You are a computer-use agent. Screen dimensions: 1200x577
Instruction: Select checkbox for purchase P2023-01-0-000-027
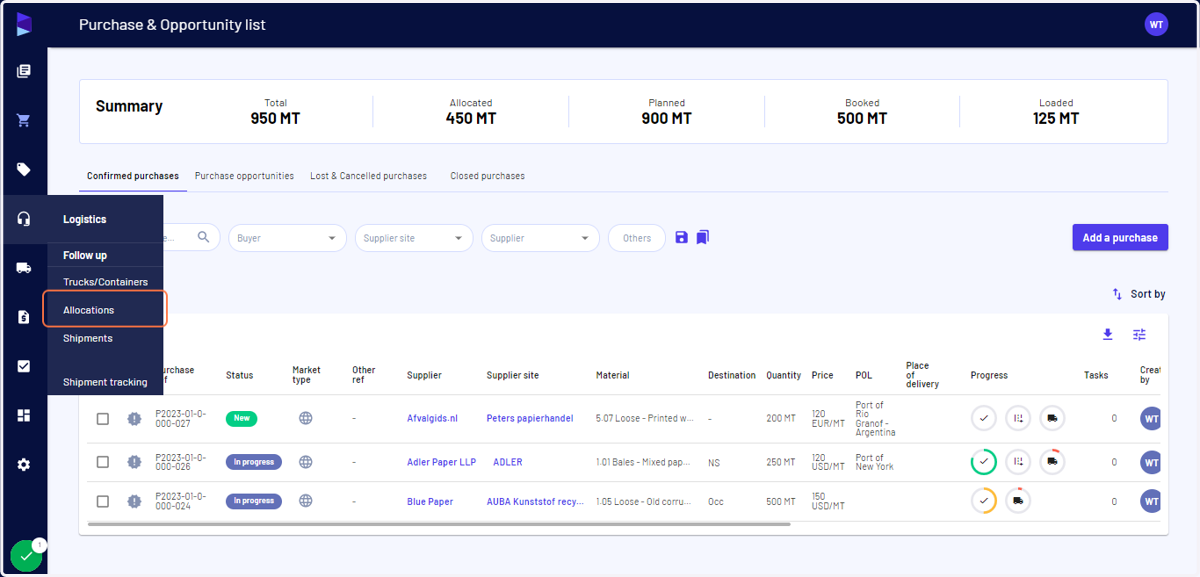[103, 419]
